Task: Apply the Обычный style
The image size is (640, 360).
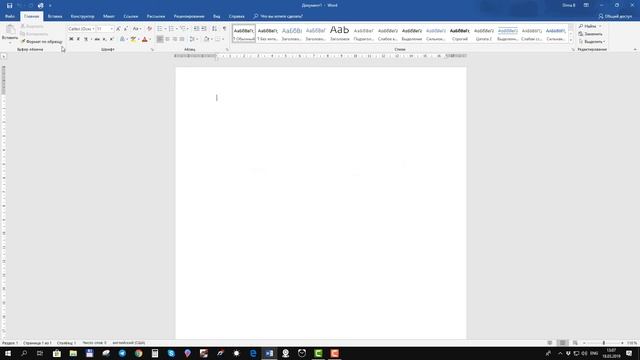Action: tap(244, 33)
